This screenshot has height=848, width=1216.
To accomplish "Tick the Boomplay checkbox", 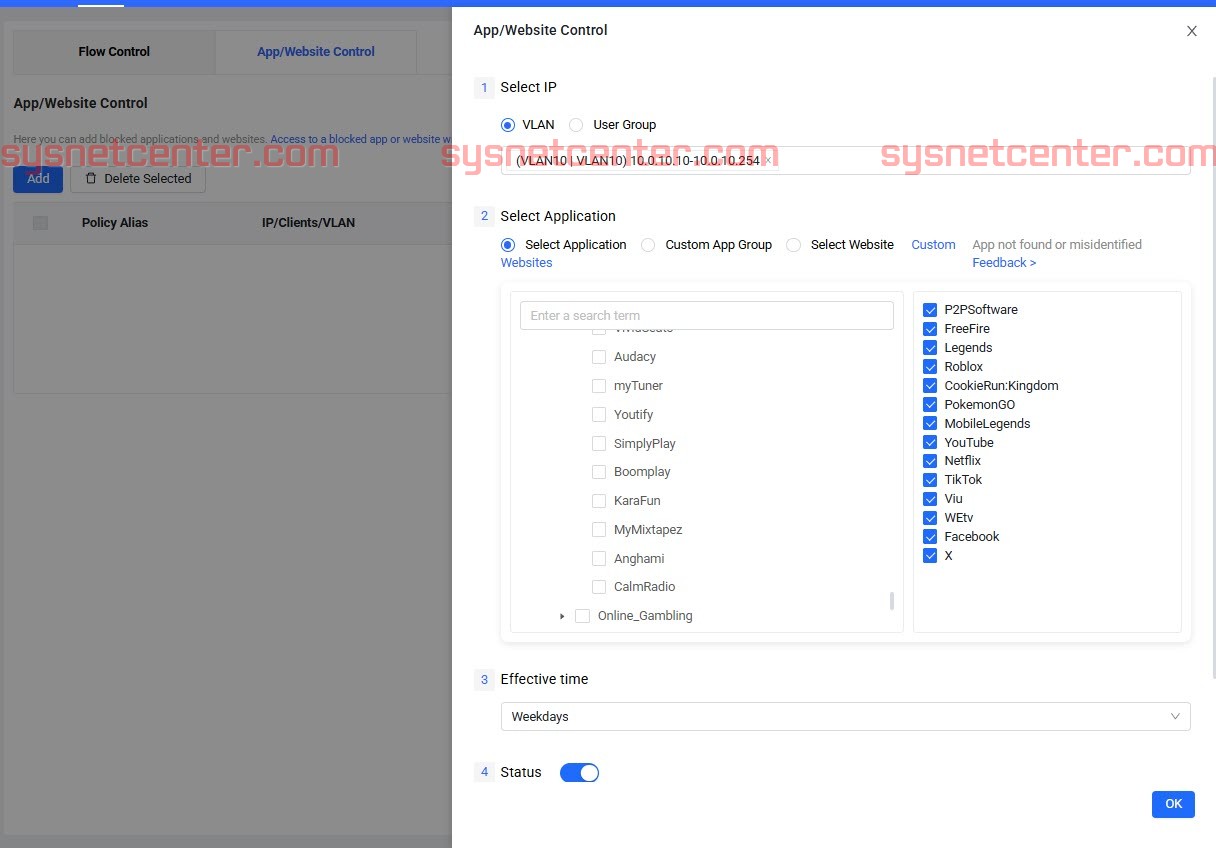I will tap(599, 472).
